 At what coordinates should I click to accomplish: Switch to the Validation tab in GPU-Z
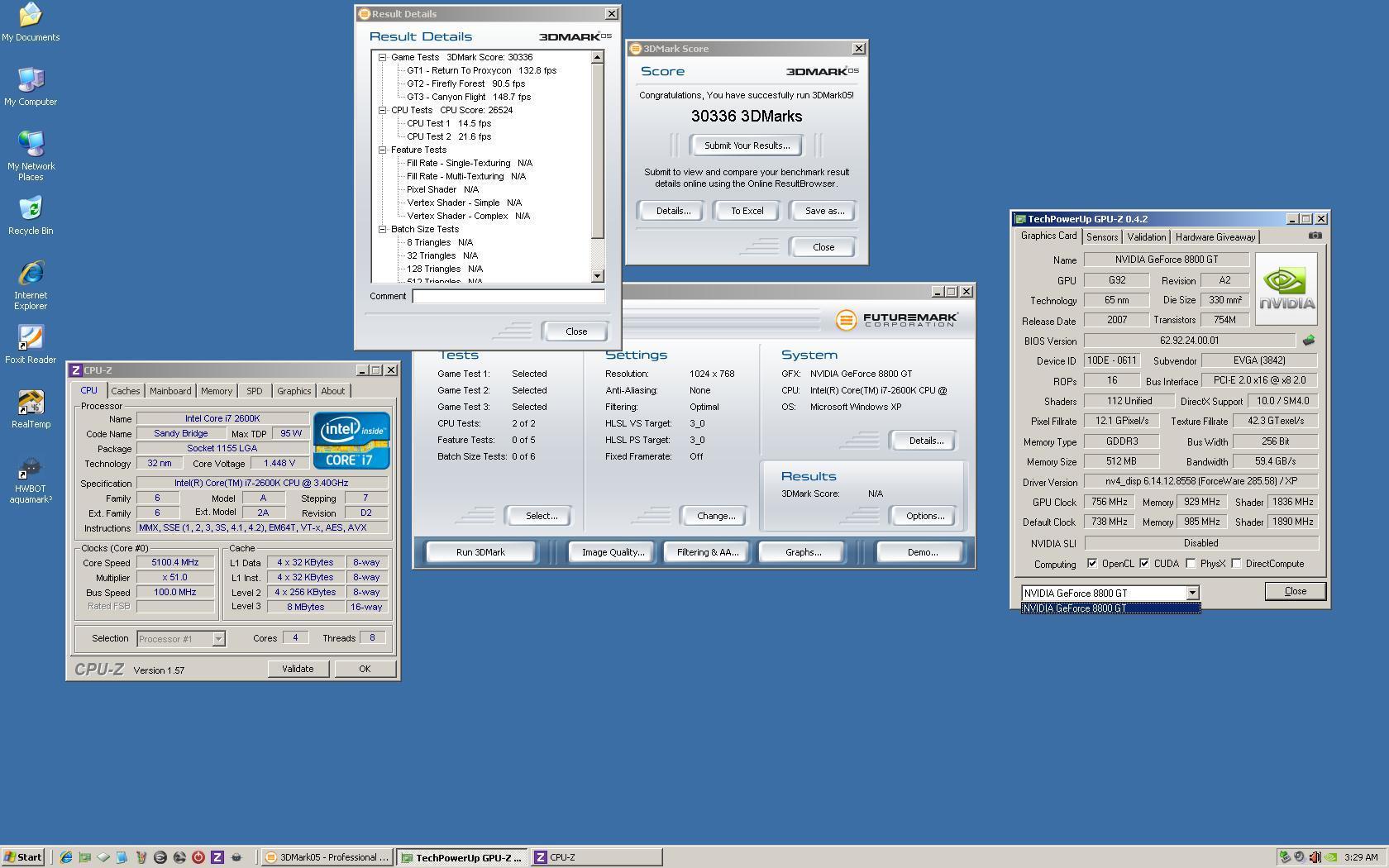point(1146,237)
